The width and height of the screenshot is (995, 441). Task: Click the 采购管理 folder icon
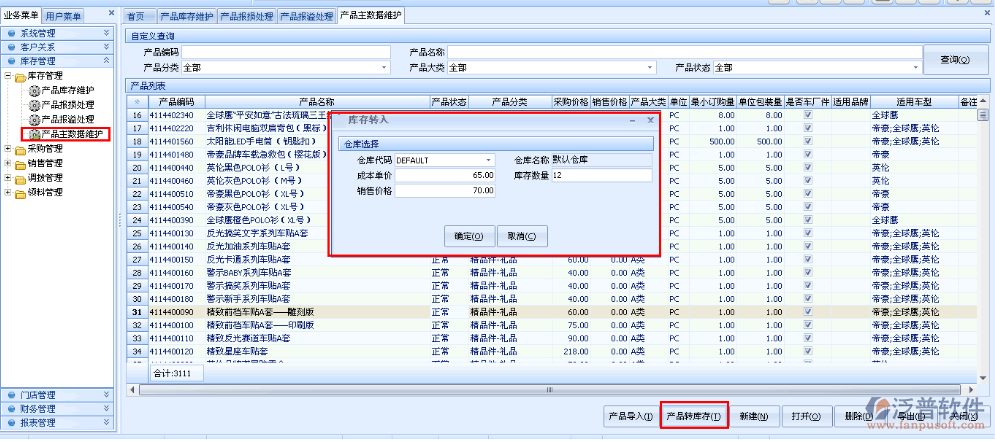19,149
